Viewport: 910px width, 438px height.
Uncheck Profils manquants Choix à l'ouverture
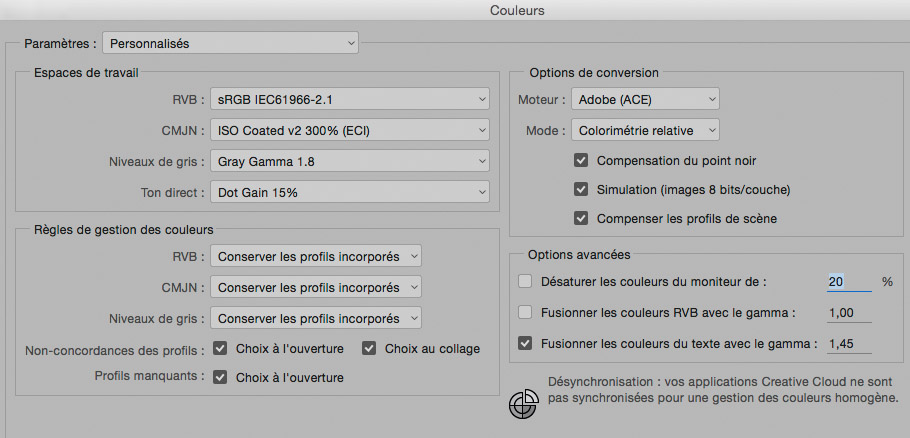(220, 377)
